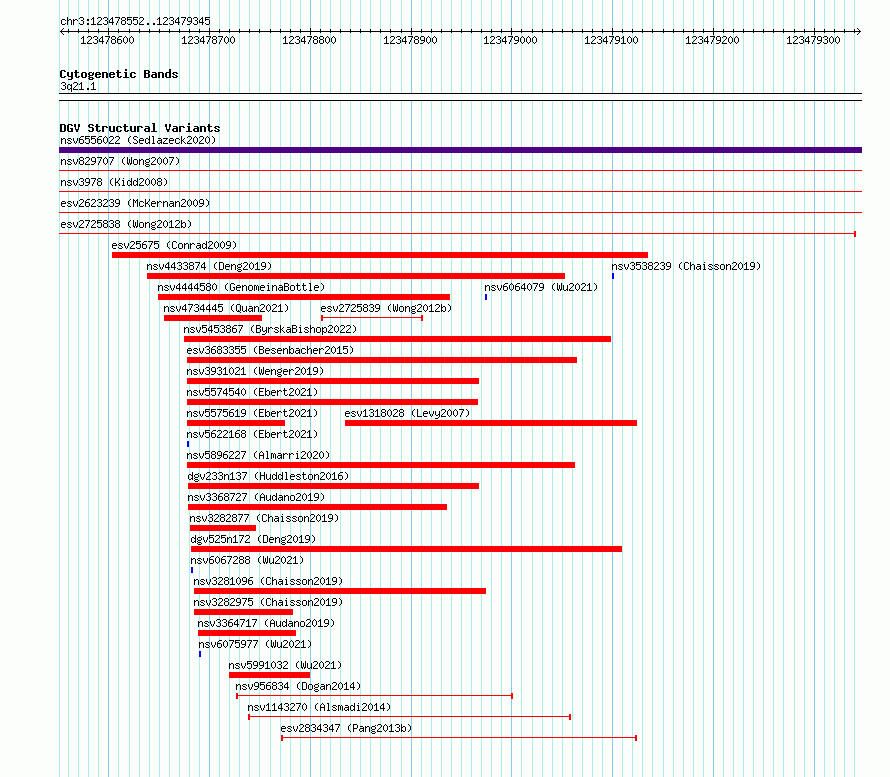
Task: Click the blue nsv6075977 variant marker
Action: [x=200, y=654]
